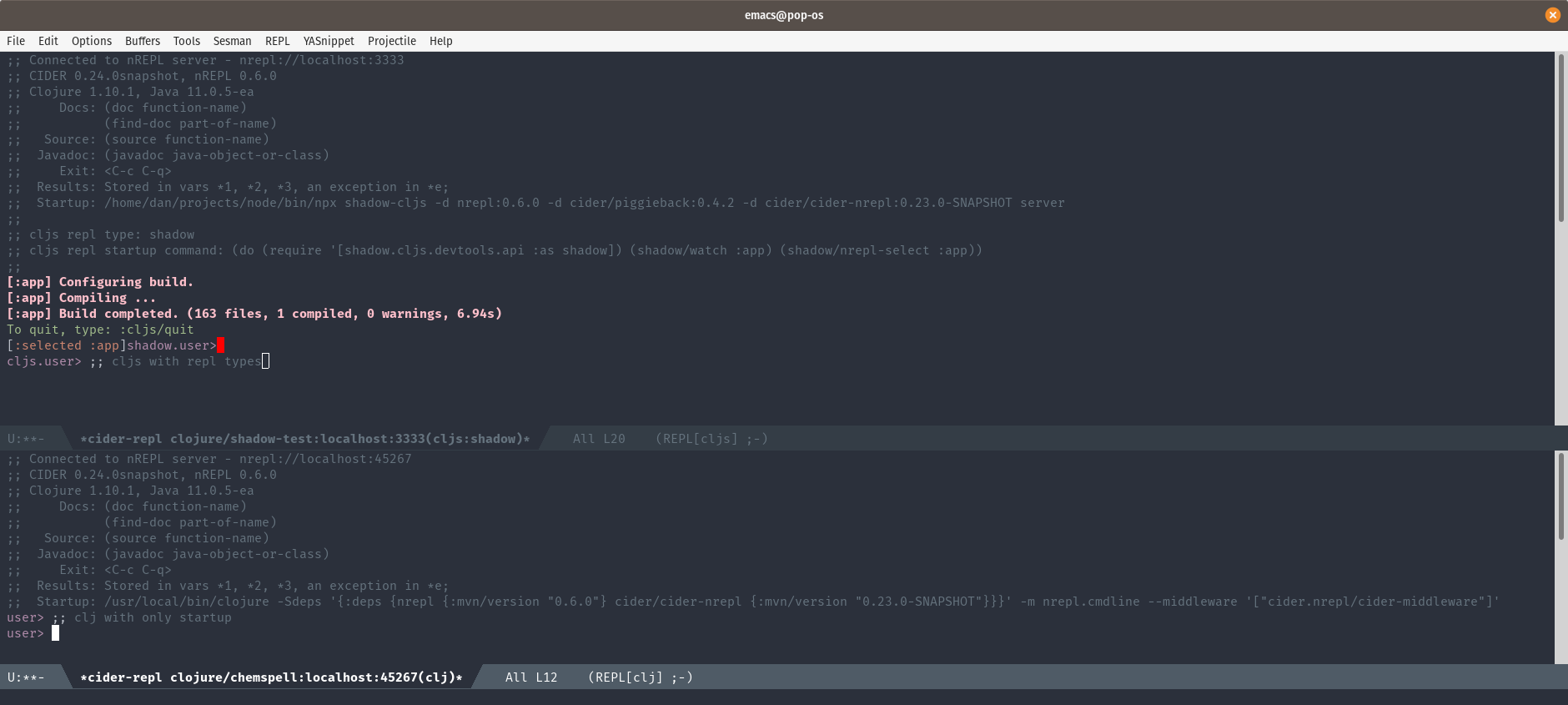Click the /usr/local/bin/clojure Startup line
1568x705 pixels.
click(753, 602)
